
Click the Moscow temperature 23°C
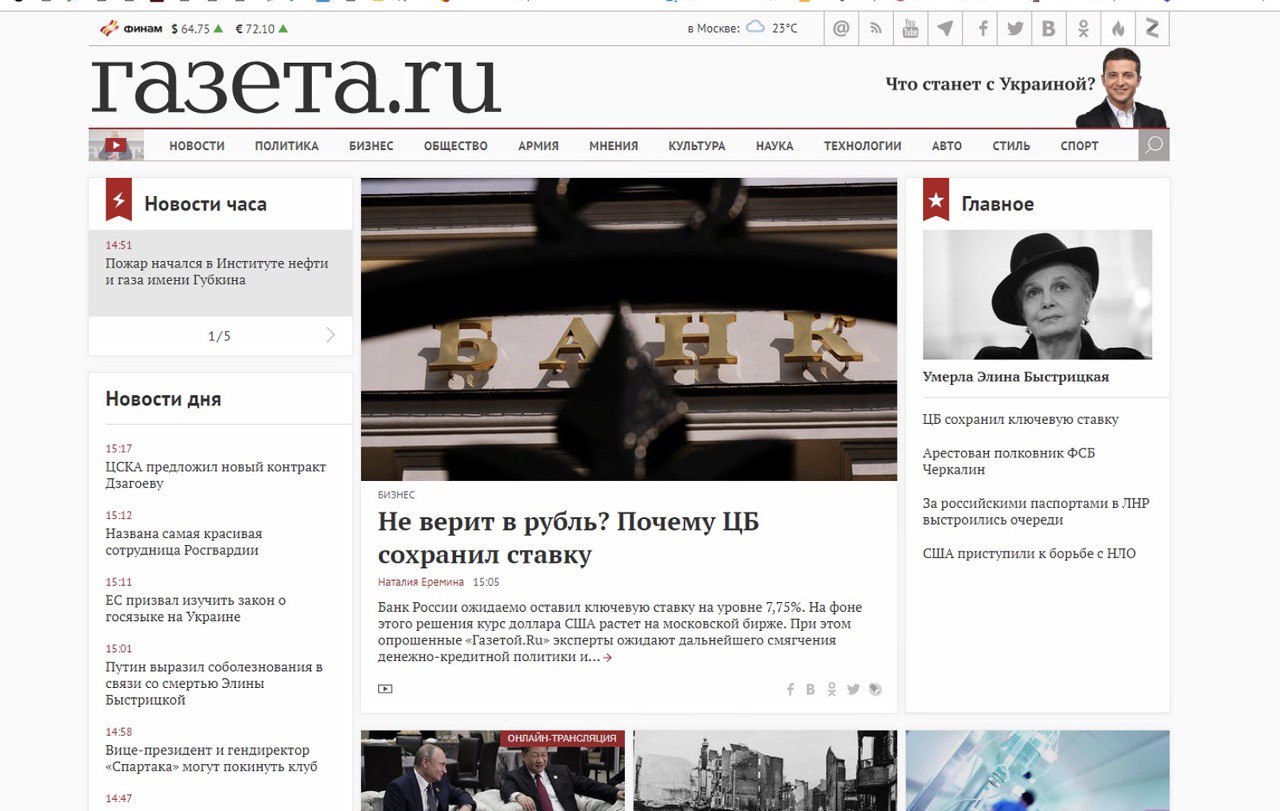pos(785,28)
